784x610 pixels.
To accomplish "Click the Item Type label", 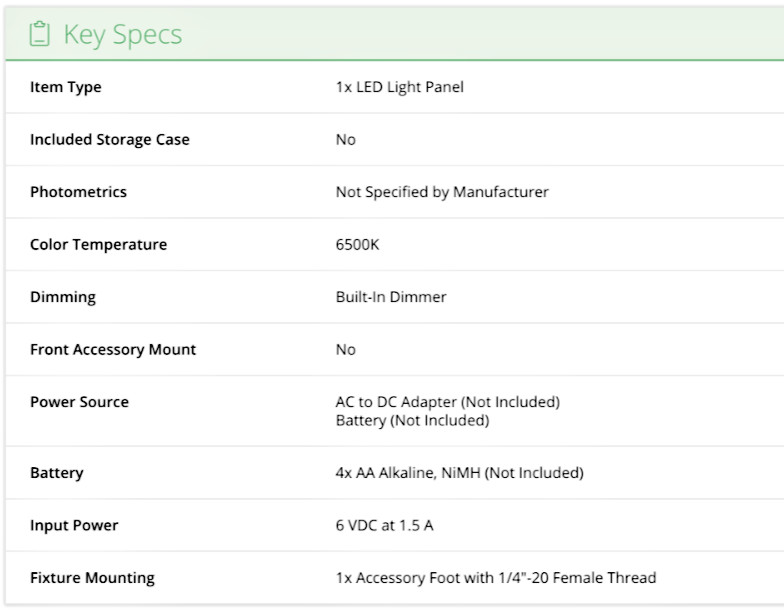I will coord(66,87).
